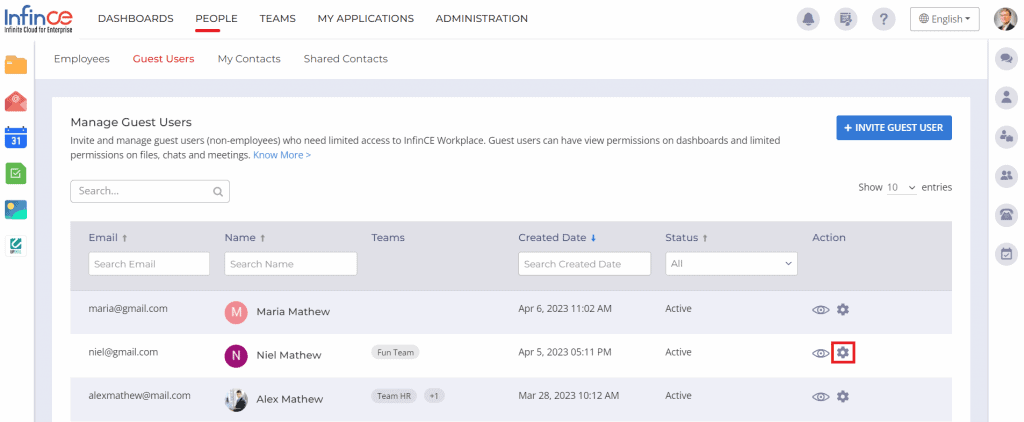1024x422 pixels.
Task: Open the chat bubbles icon in right sidebar
Action: [x=1006, y=59]
